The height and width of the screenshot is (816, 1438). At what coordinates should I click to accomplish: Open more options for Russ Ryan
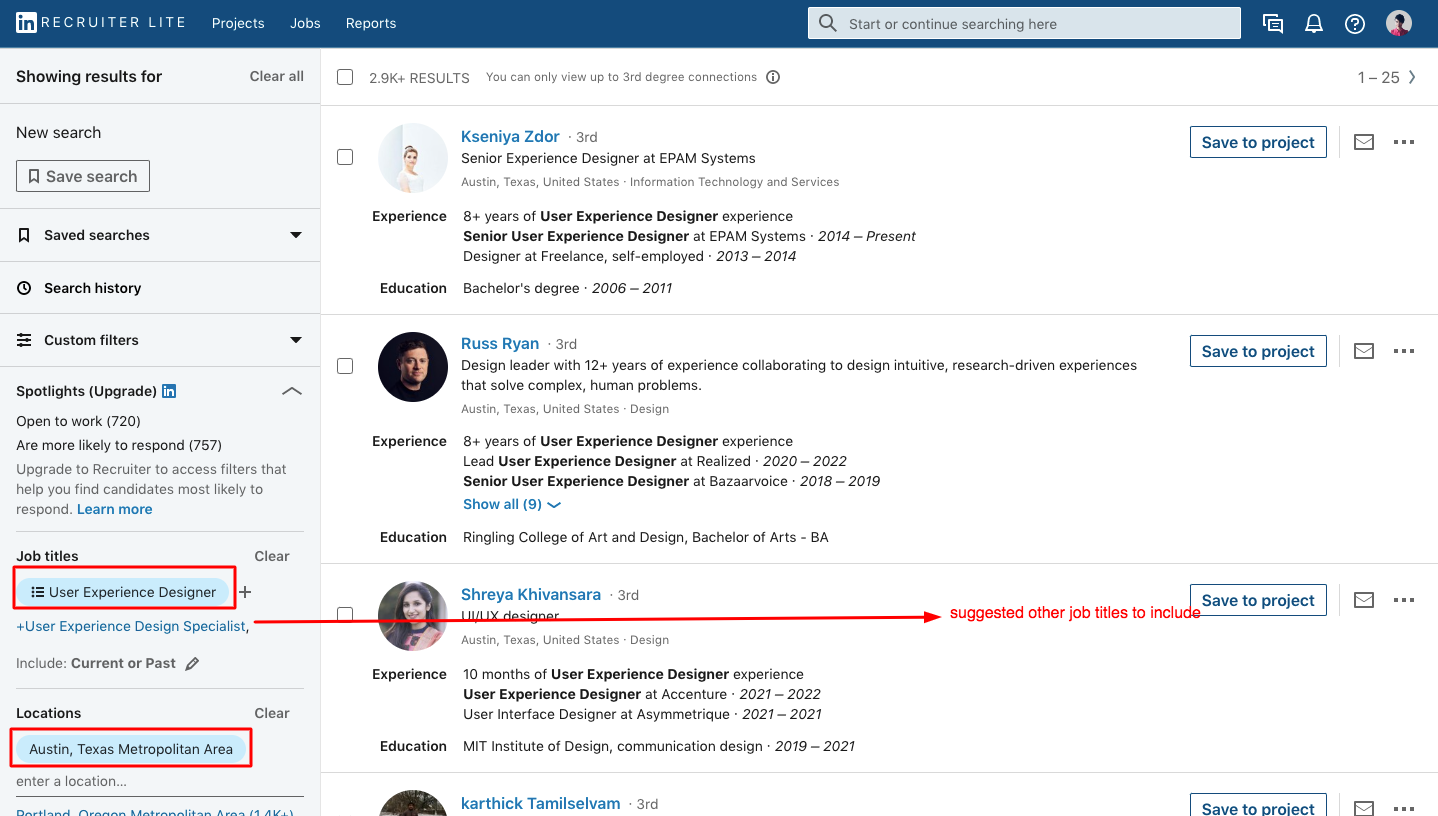(1404, 351)
